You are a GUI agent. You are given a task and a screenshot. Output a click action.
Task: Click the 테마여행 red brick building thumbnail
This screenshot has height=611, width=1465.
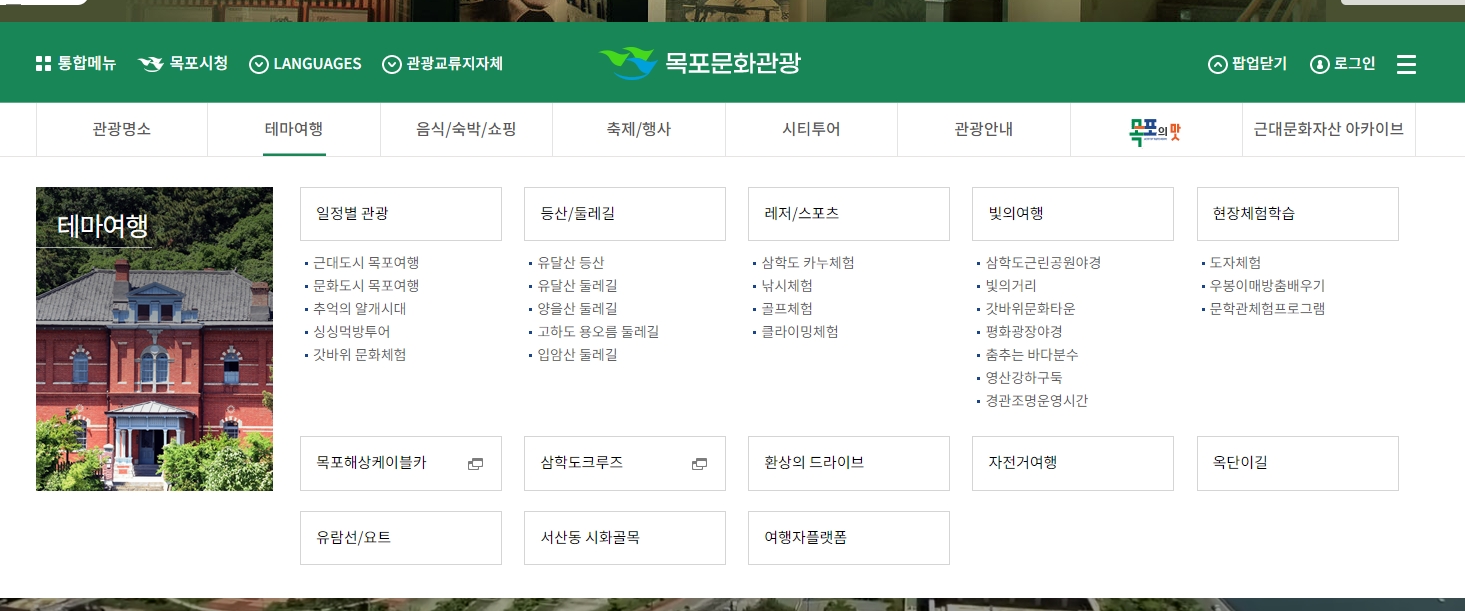coord(154,338)
